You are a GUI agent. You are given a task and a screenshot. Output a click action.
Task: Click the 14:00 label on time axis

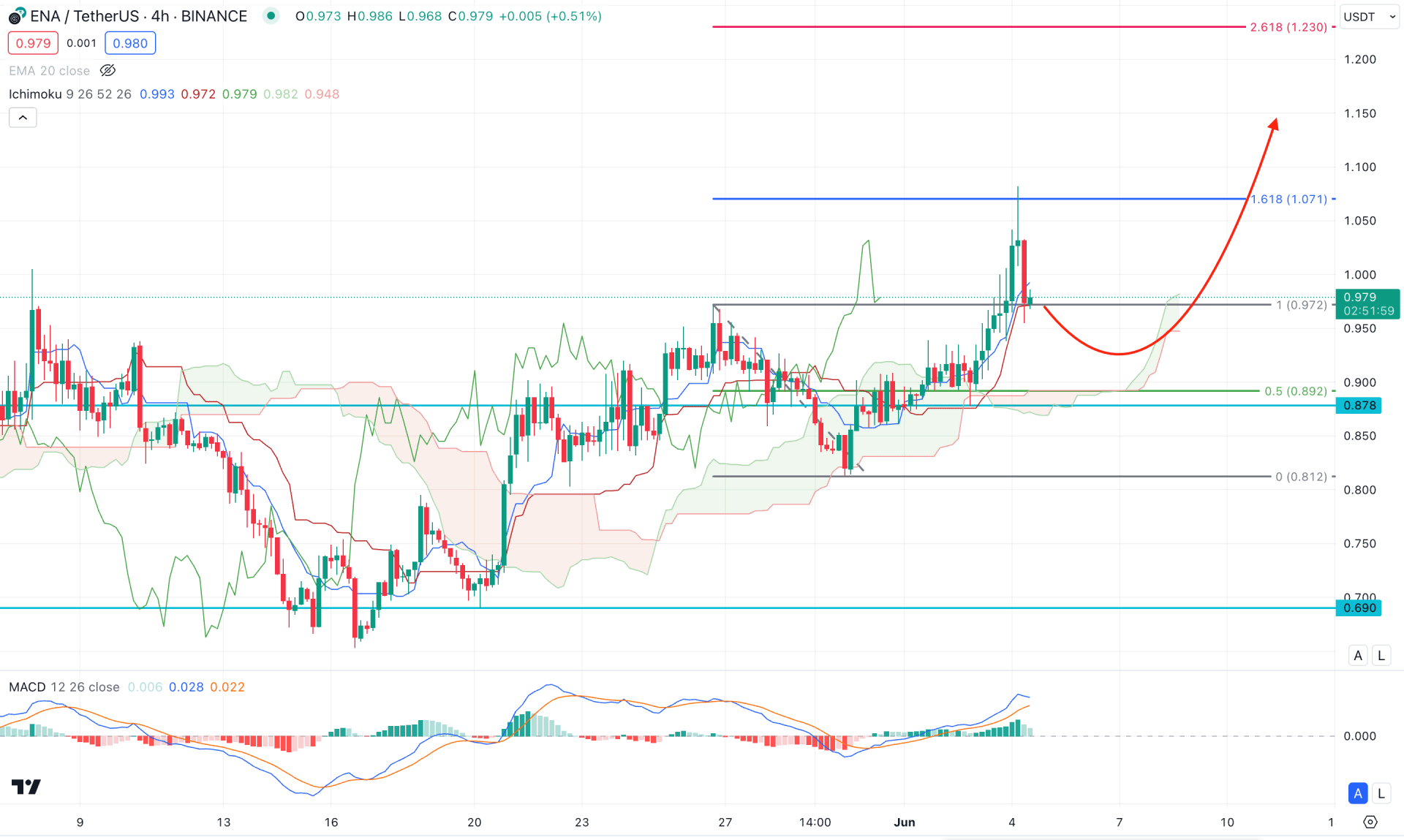pos(815,822)
